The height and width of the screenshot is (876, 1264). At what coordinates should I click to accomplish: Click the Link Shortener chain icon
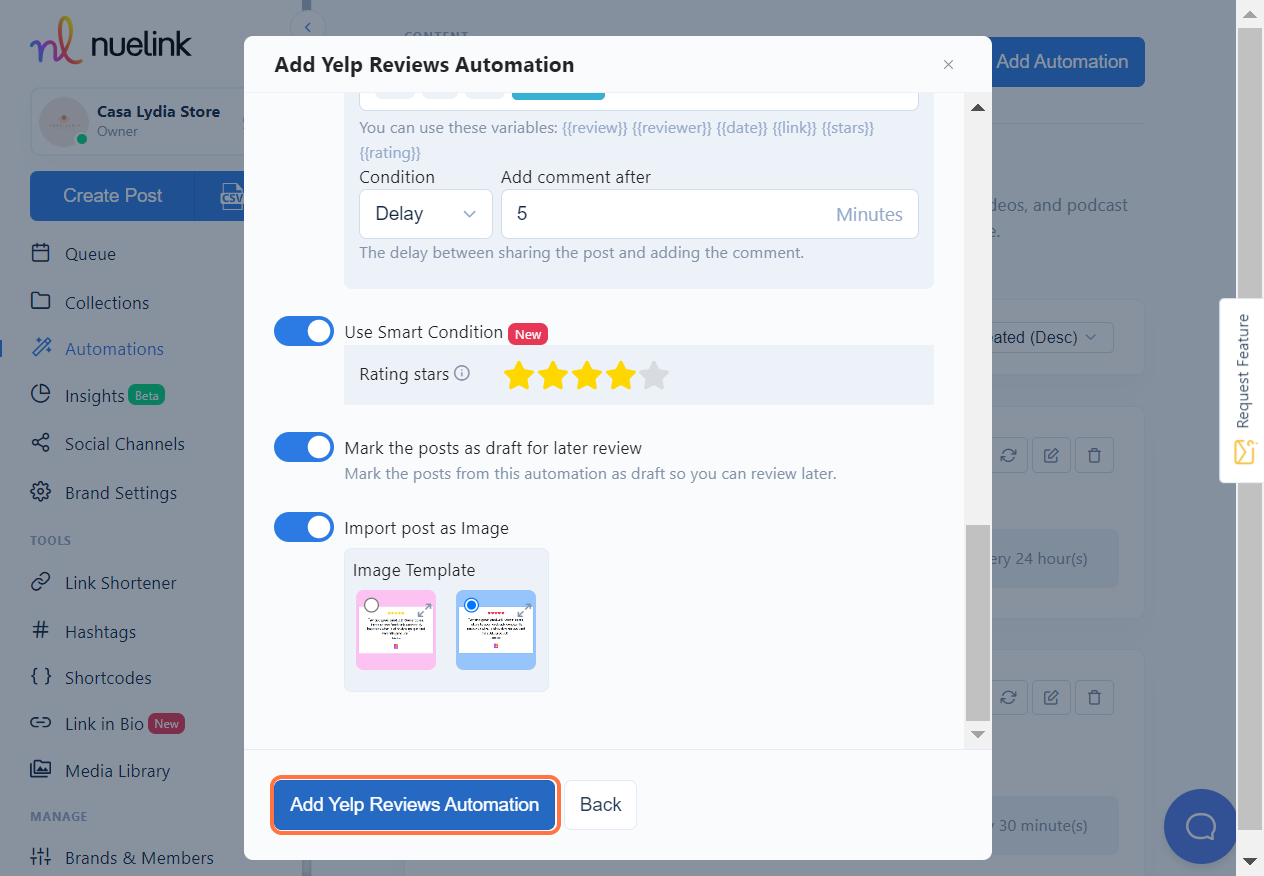click(40, 582)
